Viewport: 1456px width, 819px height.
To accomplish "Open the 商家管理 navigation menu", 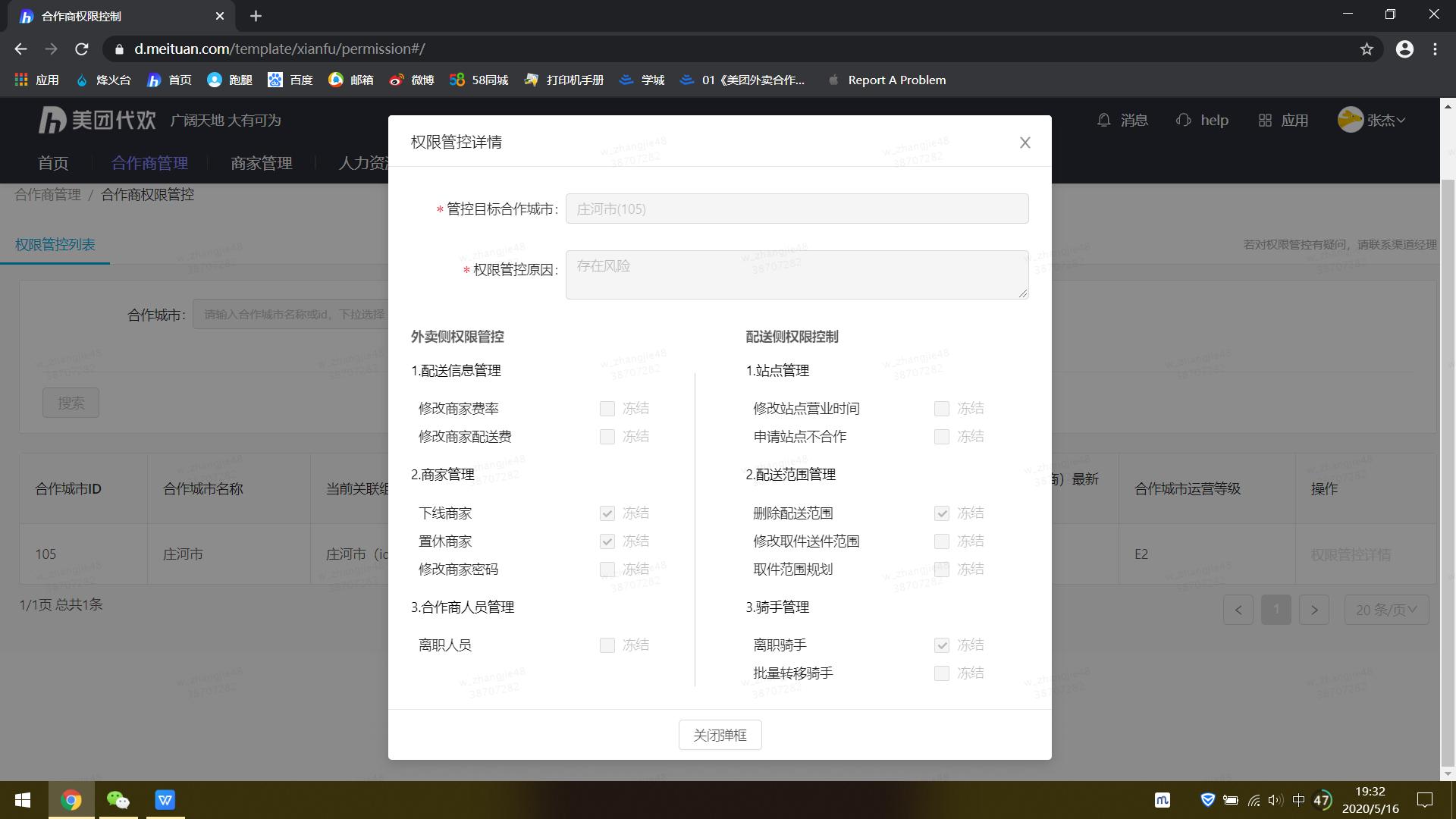I will coord(261,162).
